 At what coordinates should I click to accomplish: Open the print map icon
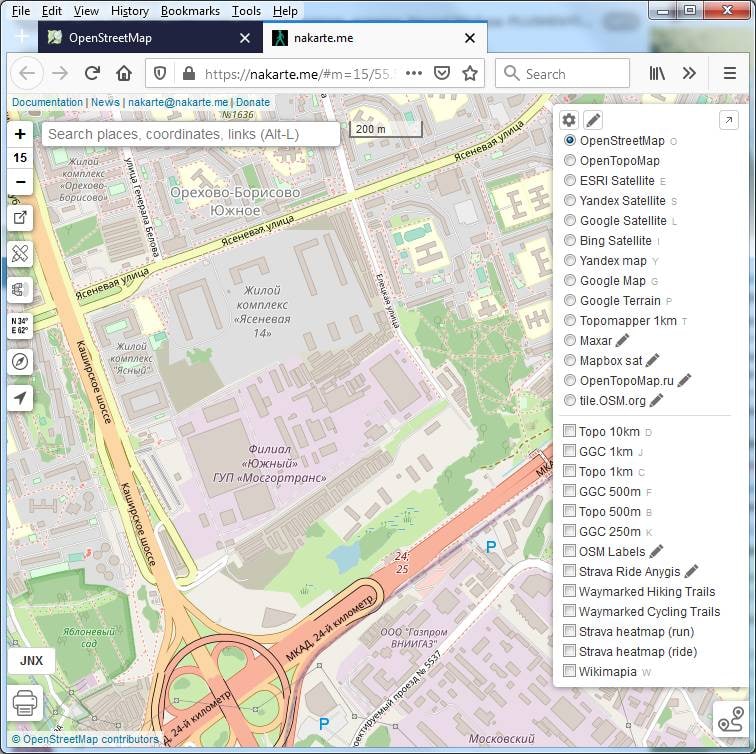pyautogui.click(x=25, y=703)
